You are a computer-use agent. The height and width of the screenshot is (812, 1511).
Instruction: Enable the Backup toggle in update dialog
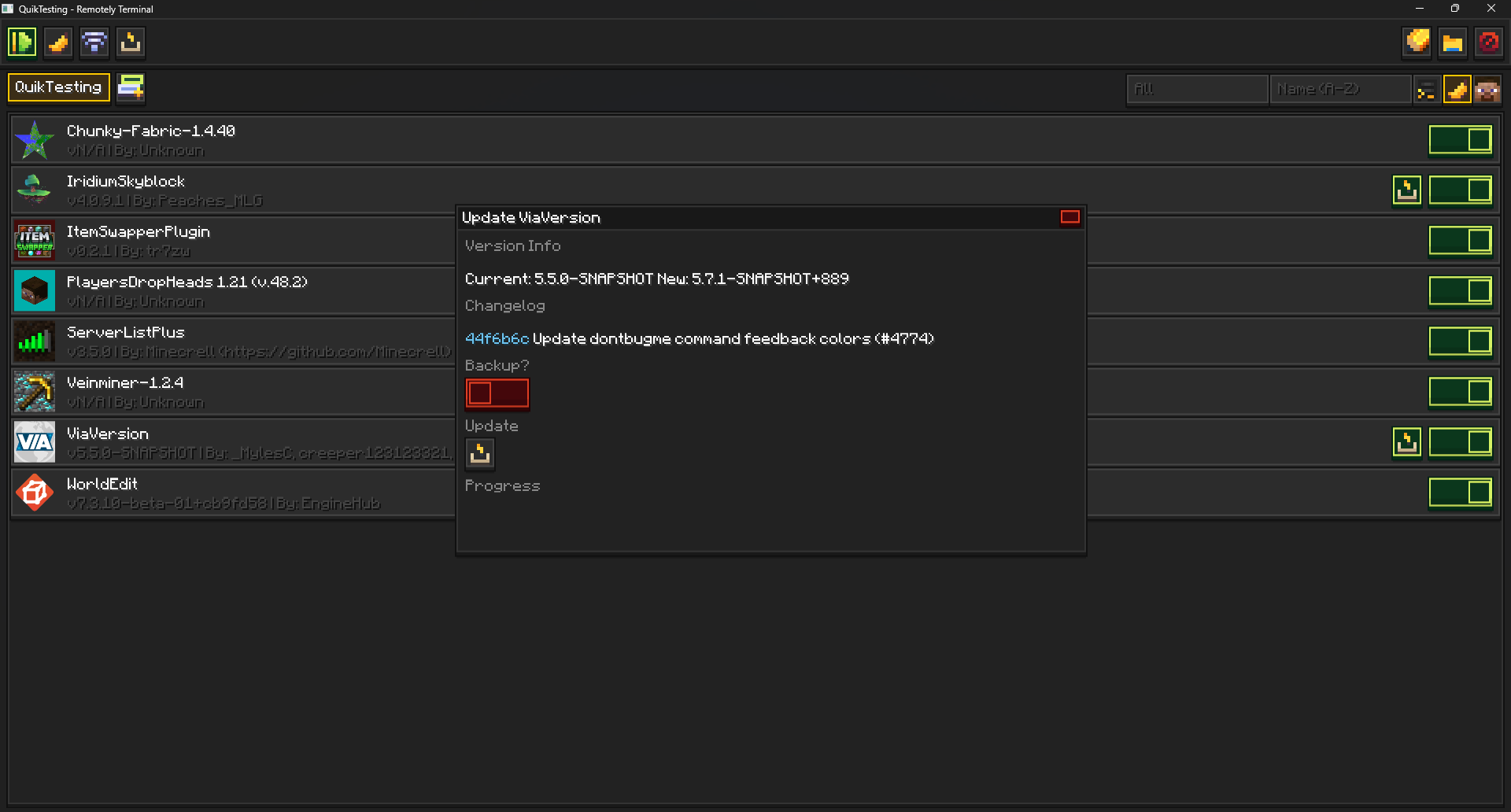(x=497, y=393)
